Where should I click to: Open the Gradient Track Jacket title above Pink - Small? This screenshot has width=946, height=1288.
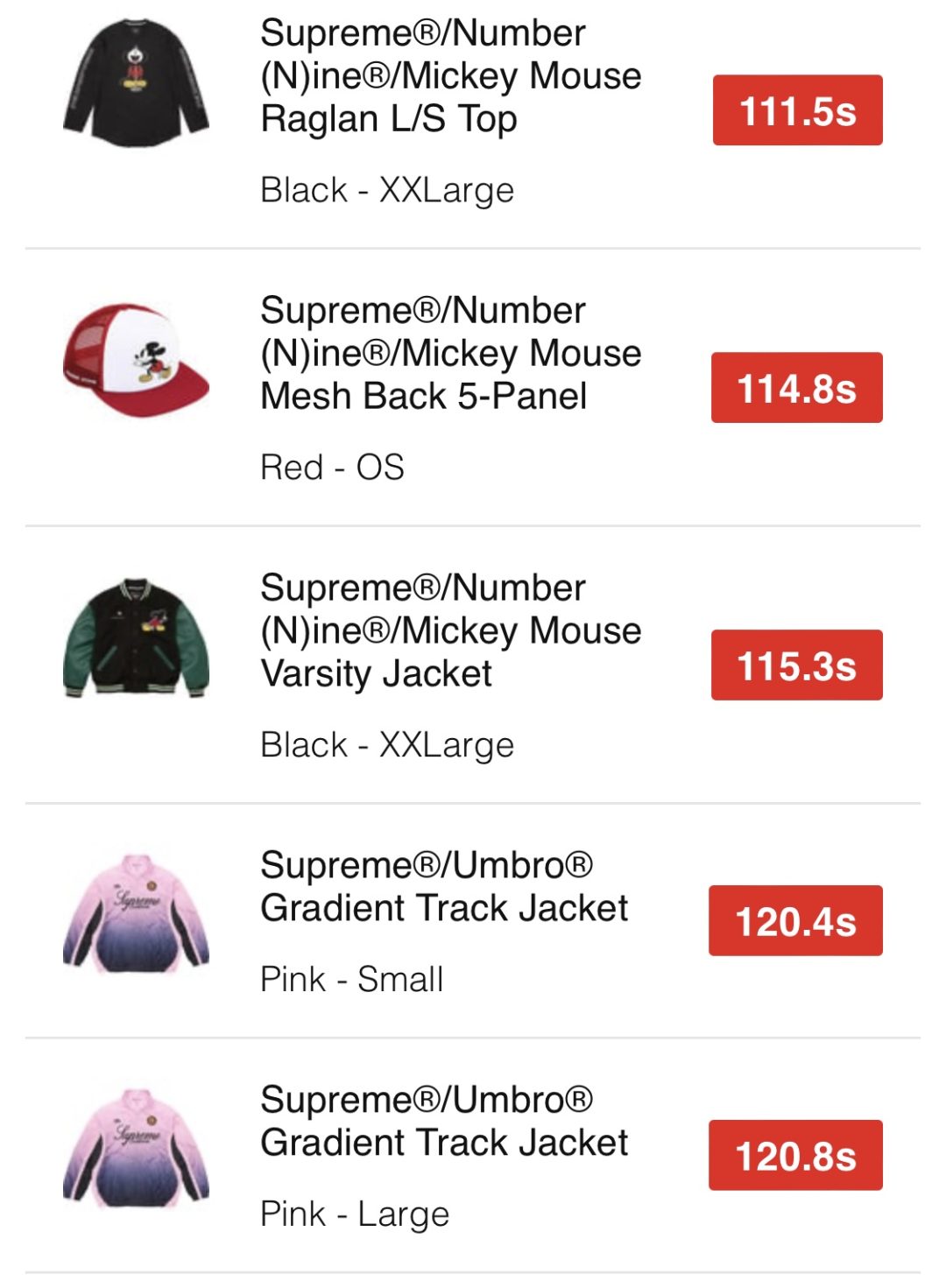[x=444, y=886]
